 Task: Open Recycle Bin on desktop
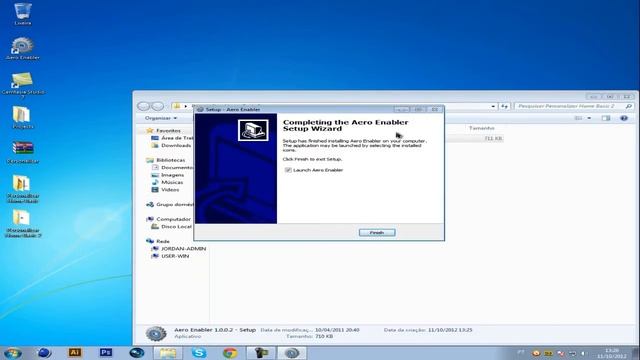point(23,14)
